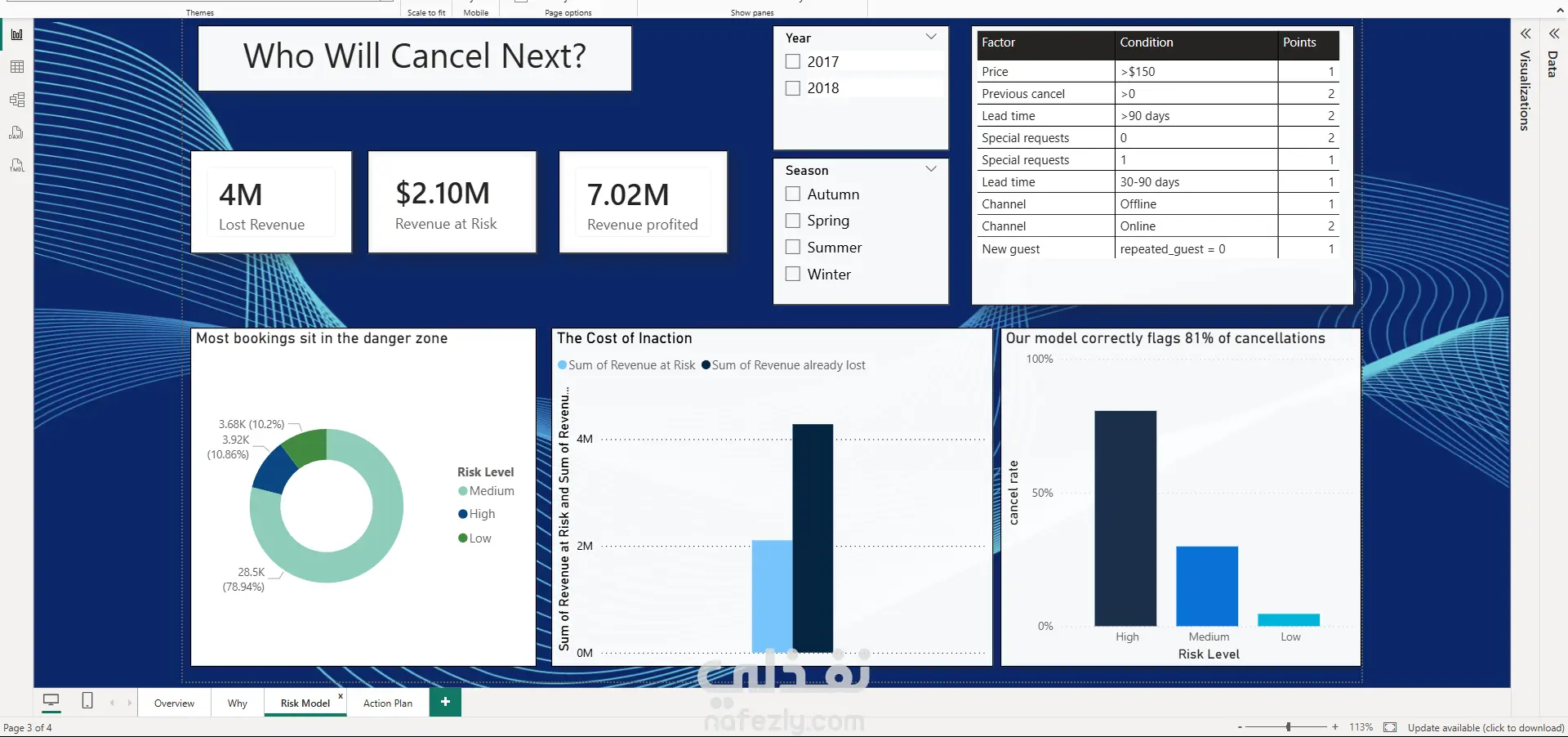Expand the Year slicer dropdown chevron
The width and height of the screenshot is (1568, 737).
[931, 37]
